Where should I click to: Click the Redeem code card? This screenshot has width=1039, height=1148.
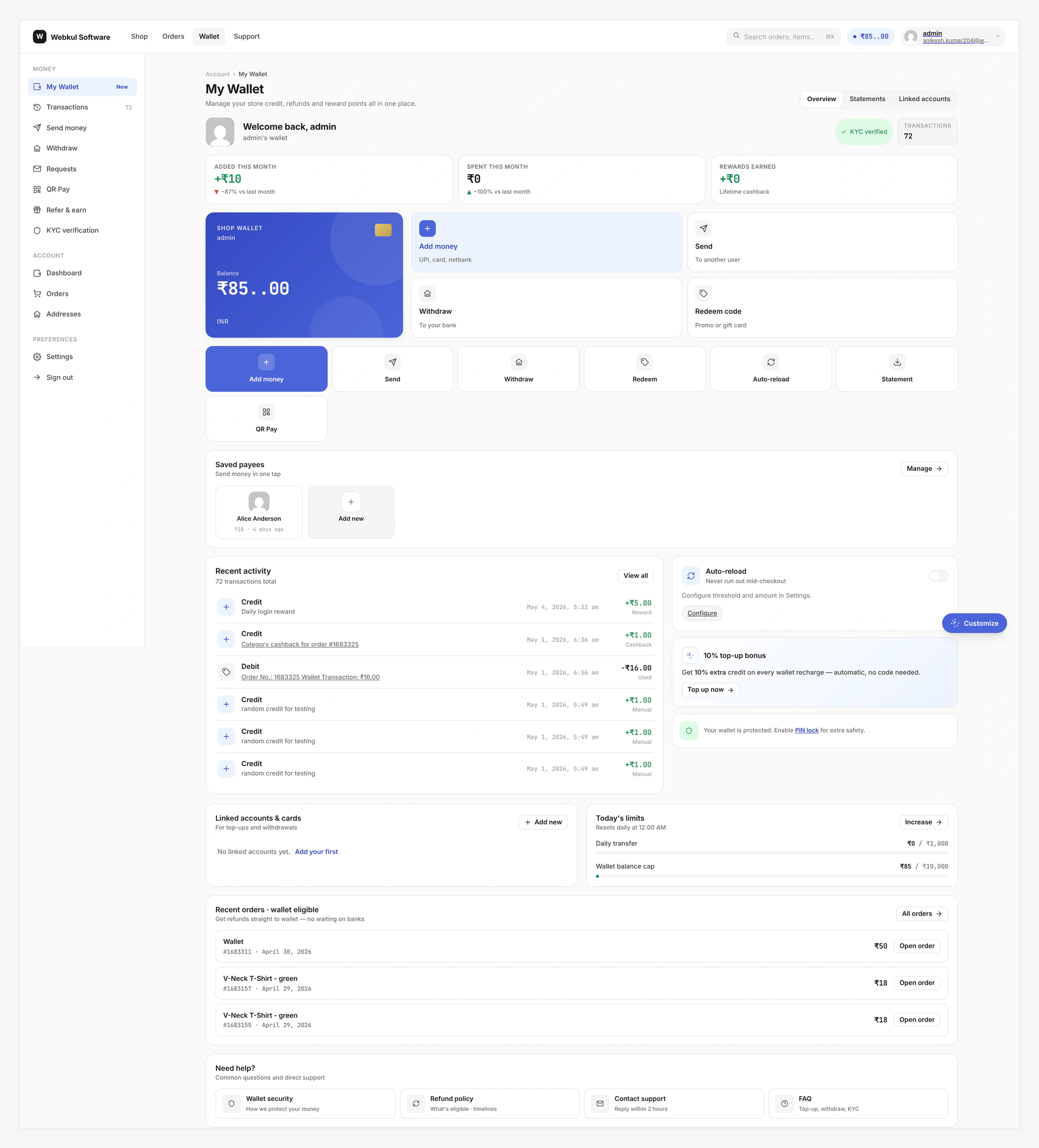(822, 307)
